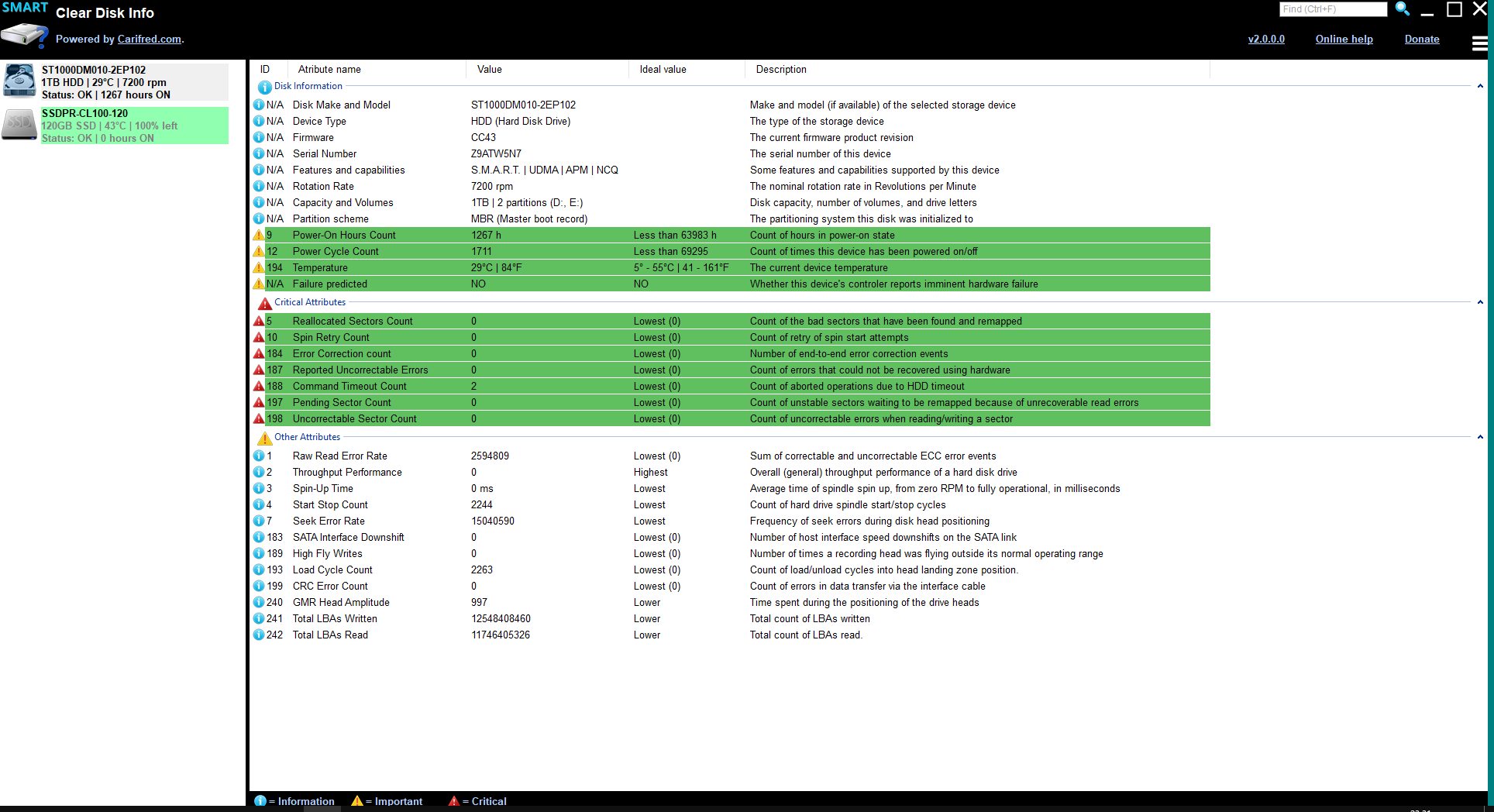Click warning icon for Power-On Hours Count
This screenshot has width=1494, height=812.
pyautogui.click(x=259, y=235)
